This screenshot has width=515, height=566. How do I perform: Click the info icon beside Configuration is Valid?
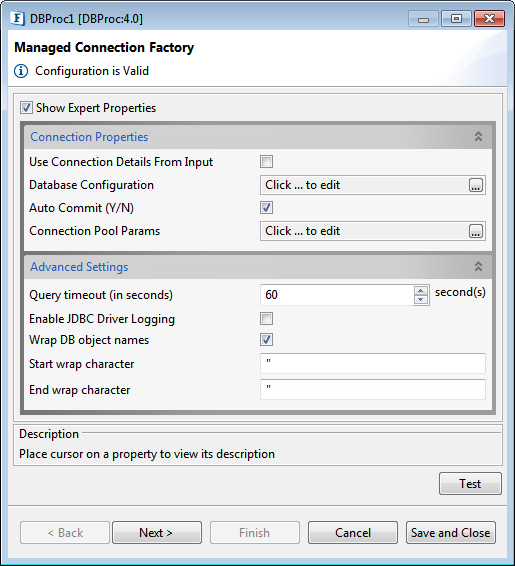coord(21,71)
